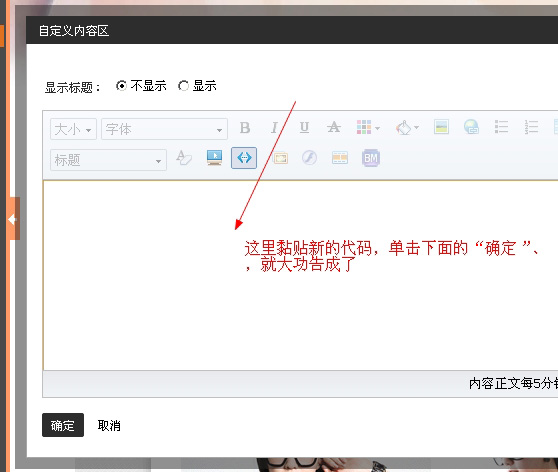Click the purple BM icon
Screen dimensions: 558x472
pos(370,158)
